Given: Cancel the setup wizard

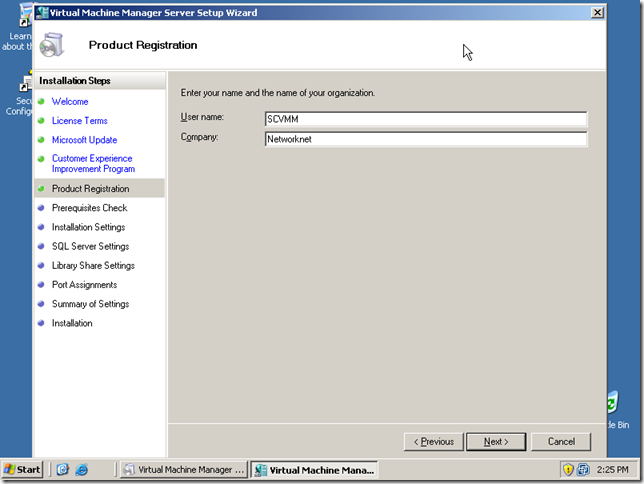Looking at the screenshot, I should click(561, 442).
